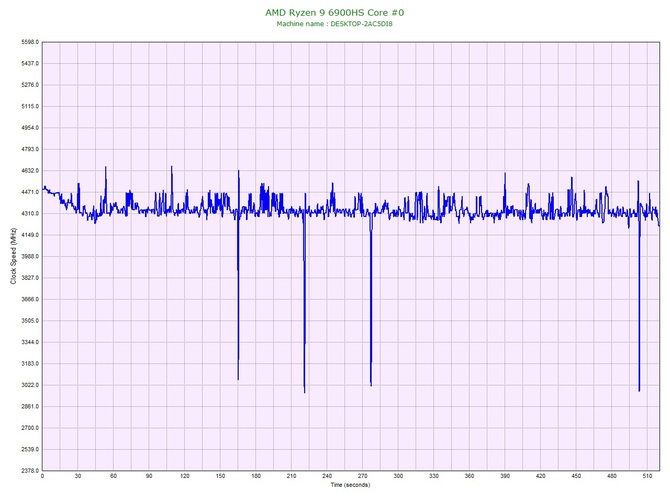The image size is (670, 502).
Task: Pick y-axis label 2539.0
Action: (30, 449)
